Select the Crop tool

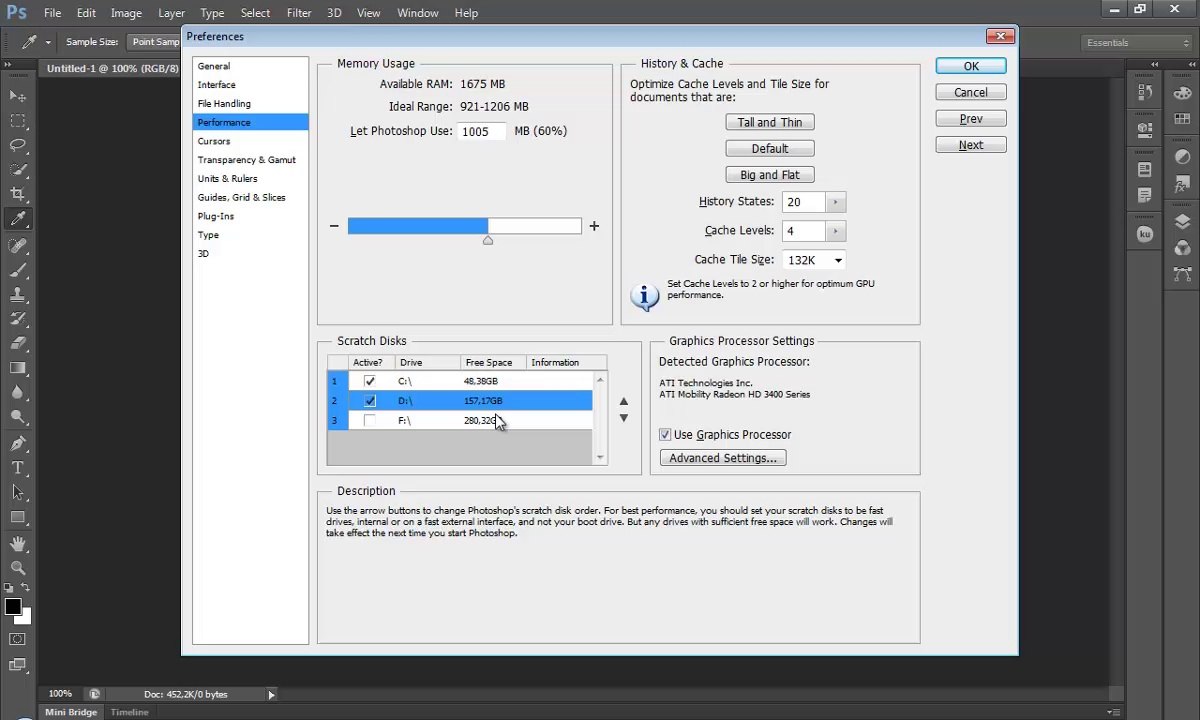click(18, 194)
